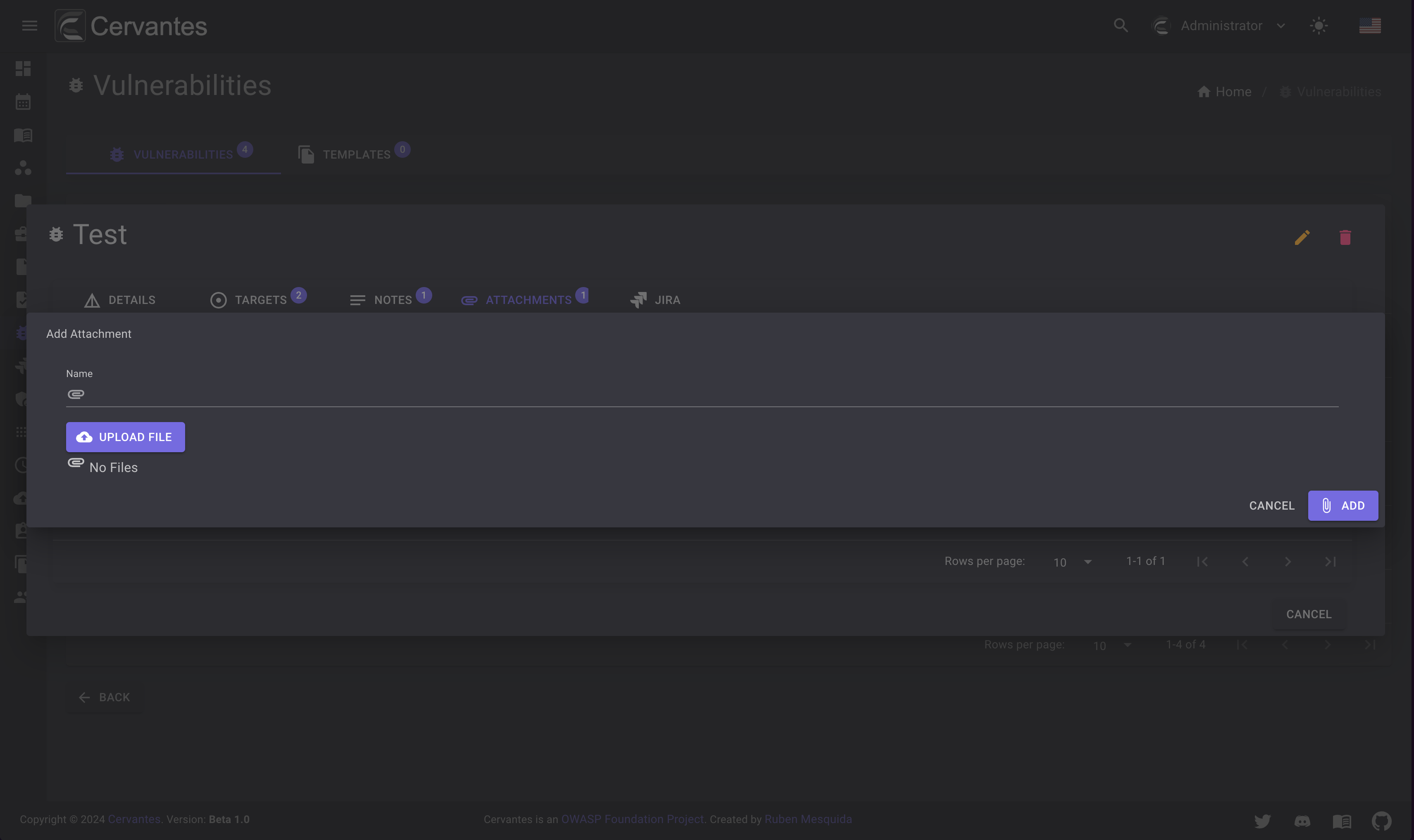This screenshot has height=840, width=1414.
Task: Open the Attachments tab
Action: pos(525,300)
